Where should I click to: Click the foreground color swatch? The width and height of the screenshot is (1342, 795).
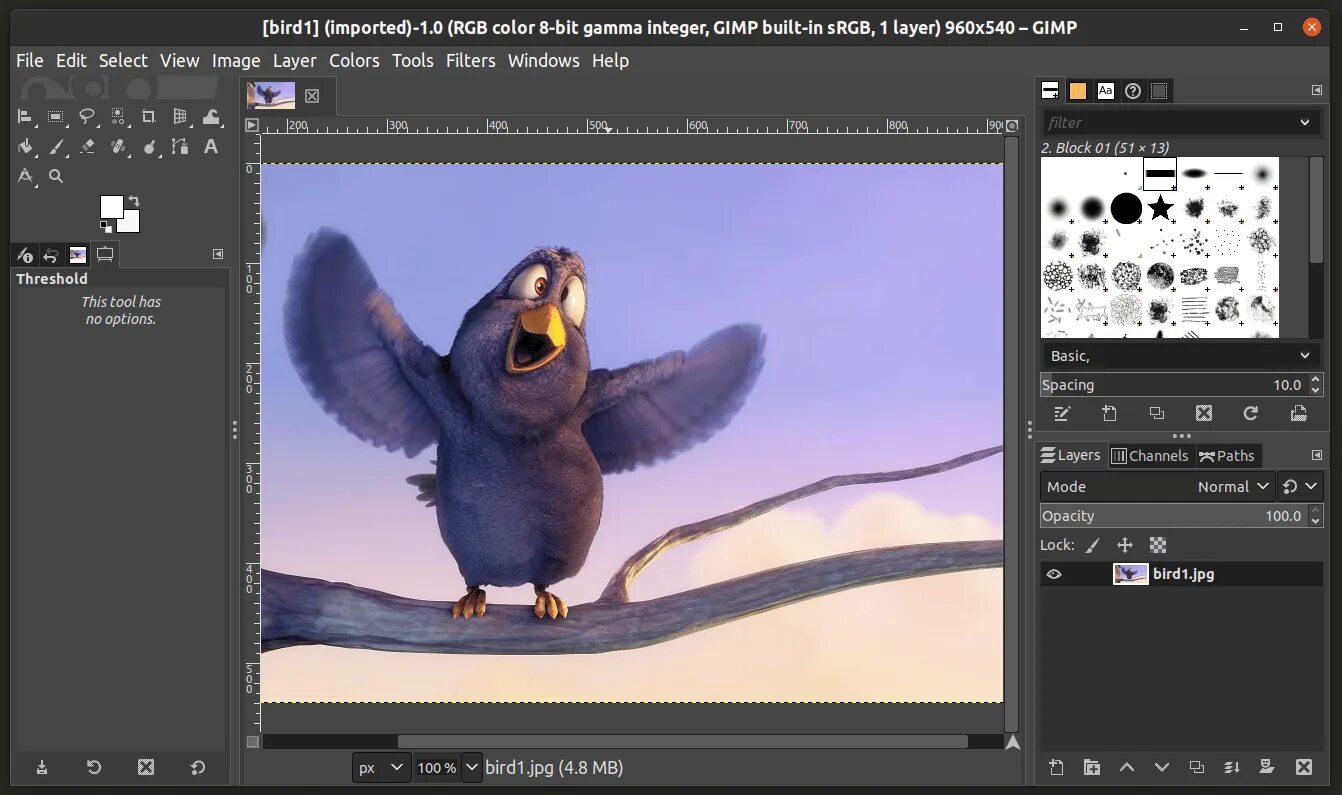coord(111,206)
